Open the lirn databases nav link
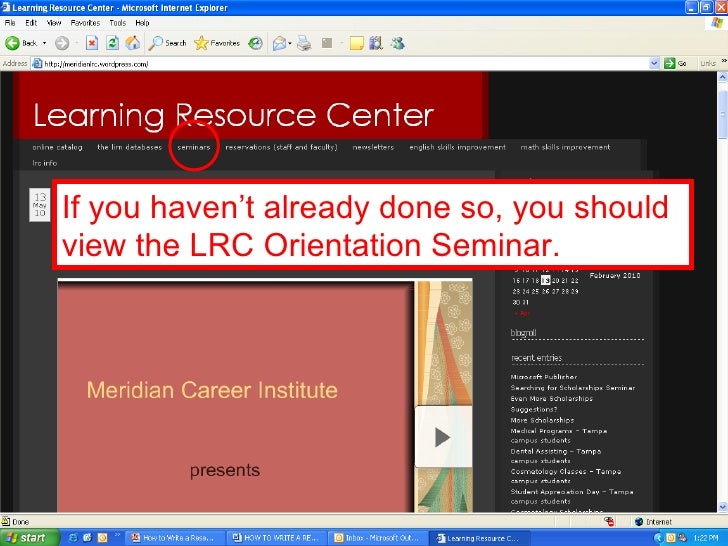Image resolution: width=728 pixels, height=546 pixels. pyautogui.click(x=130, y=147)
